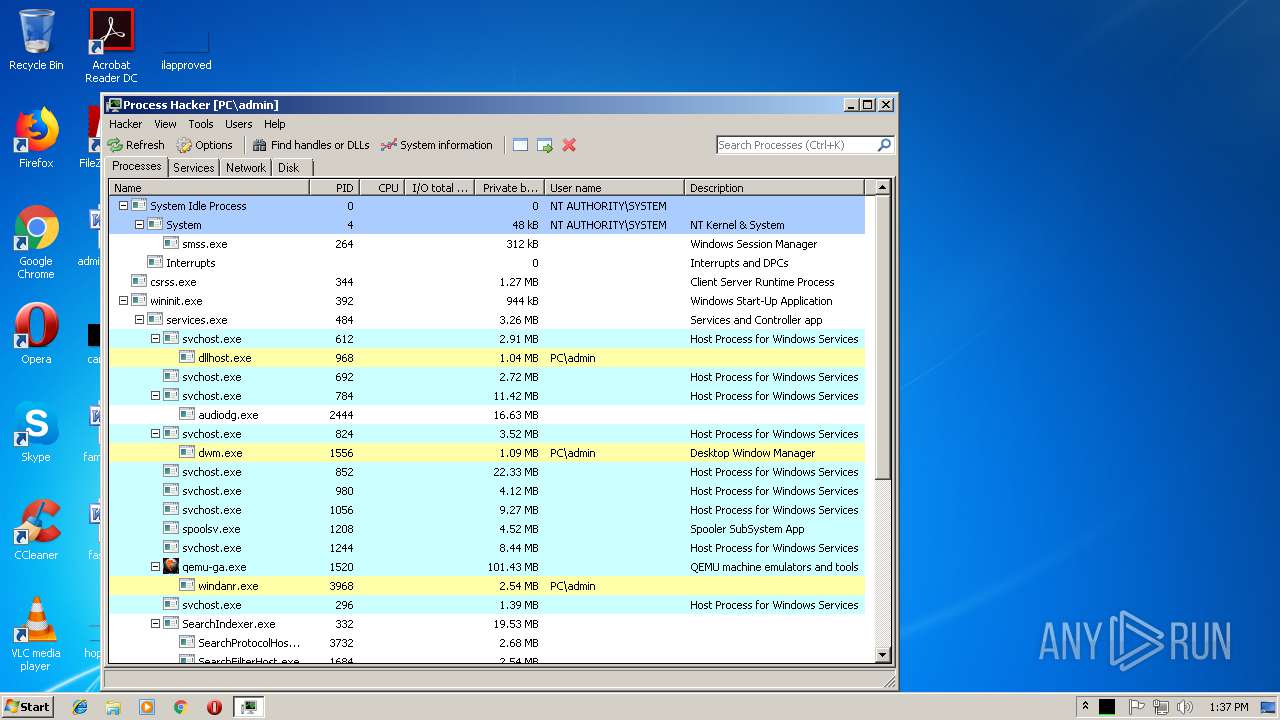Click the find window icon in toolbar
The image size is (1280, 720).
tap(520, 145)
